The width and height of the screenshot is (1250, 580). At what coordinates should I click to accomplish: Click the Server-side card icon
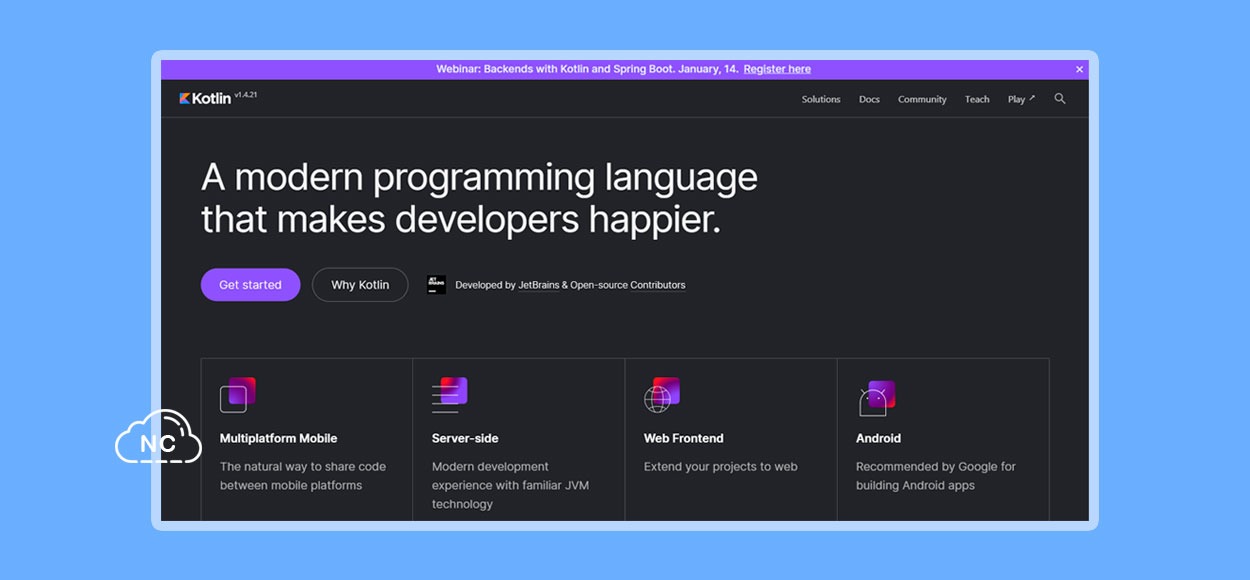click(x=450, y=394)
